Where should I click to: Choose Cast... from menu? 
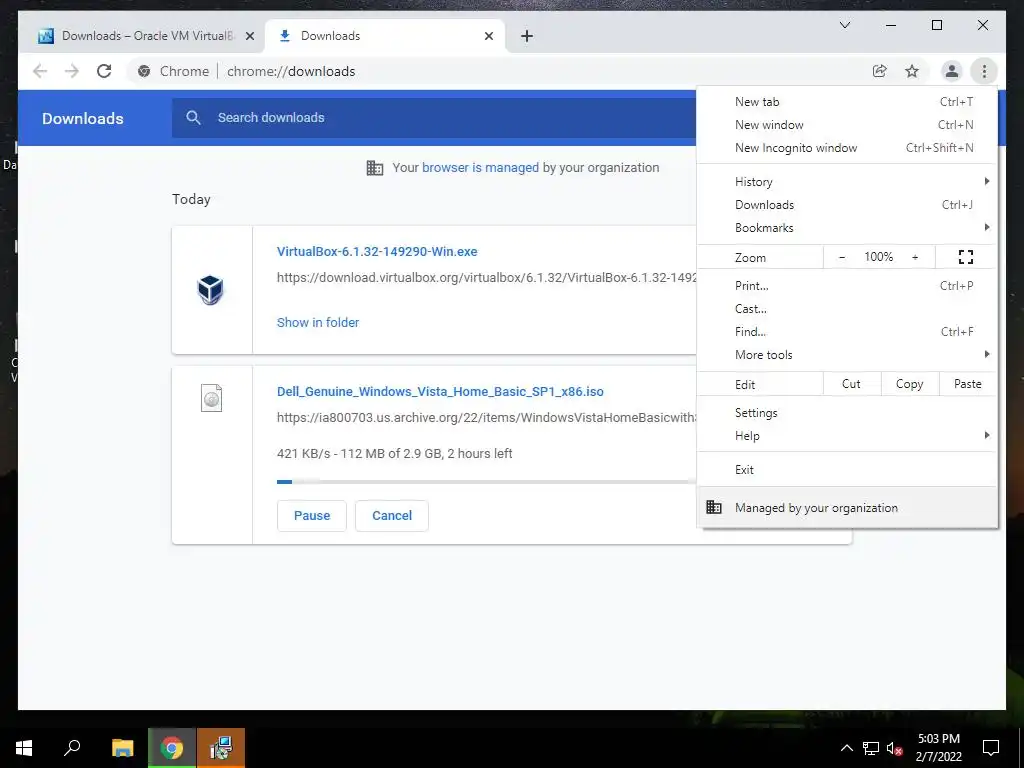click(x=847, y=308)
